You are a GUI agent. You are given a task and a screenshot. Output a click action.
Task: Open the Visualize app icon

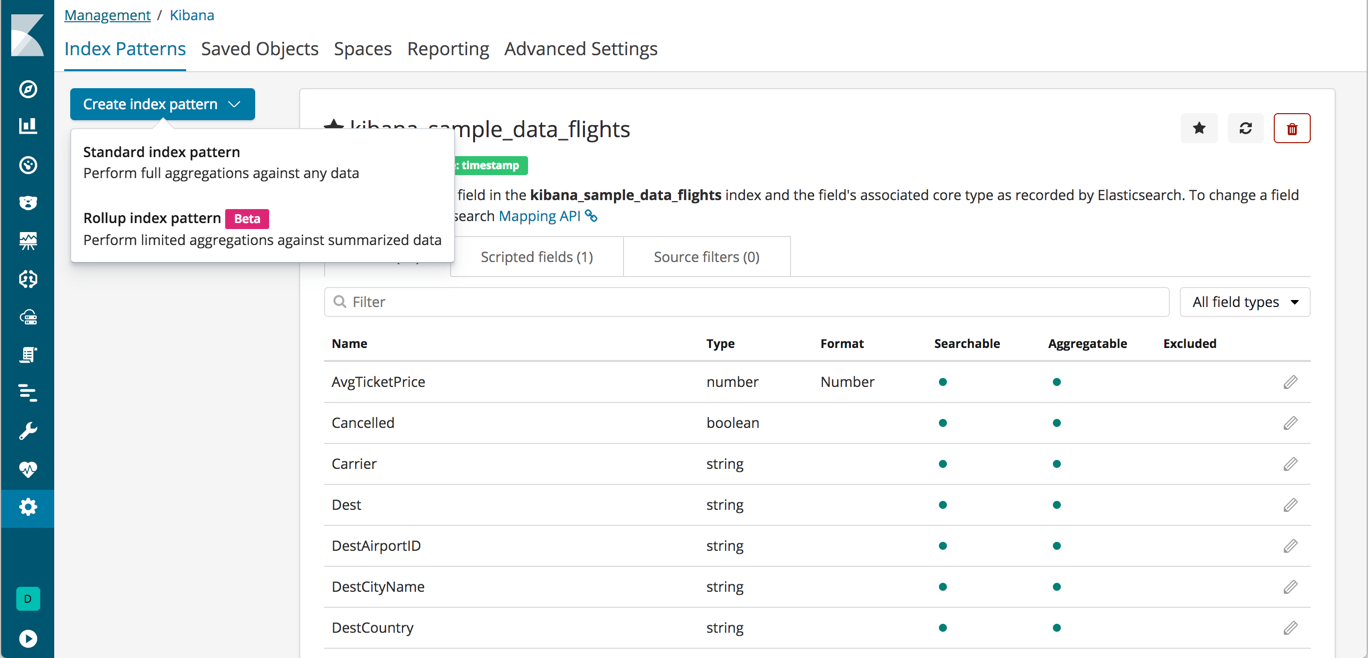coord(27,127)
